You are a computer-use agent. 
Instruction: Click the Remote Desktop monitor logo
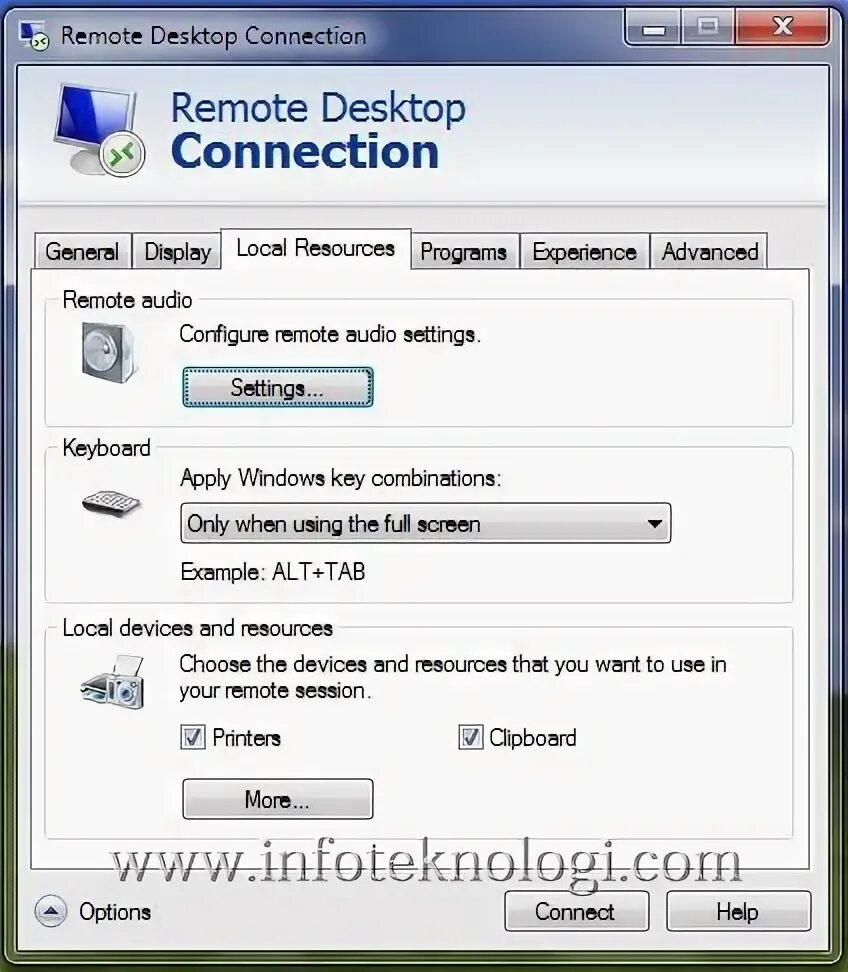[x=99, y=130]
